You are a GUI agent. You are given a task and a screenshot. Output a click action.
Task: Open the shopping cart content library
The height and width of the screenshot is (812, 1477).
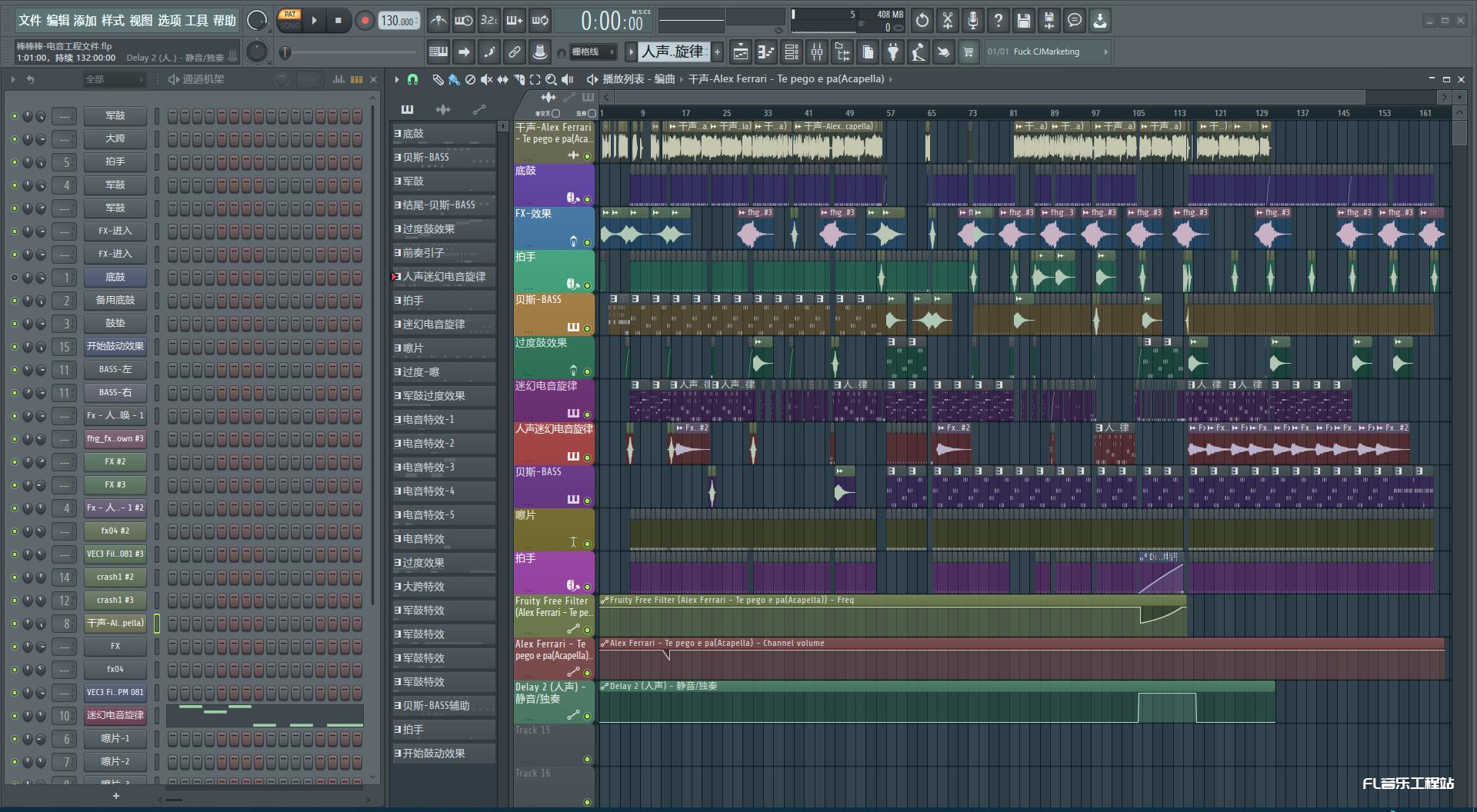click(969, 52)
